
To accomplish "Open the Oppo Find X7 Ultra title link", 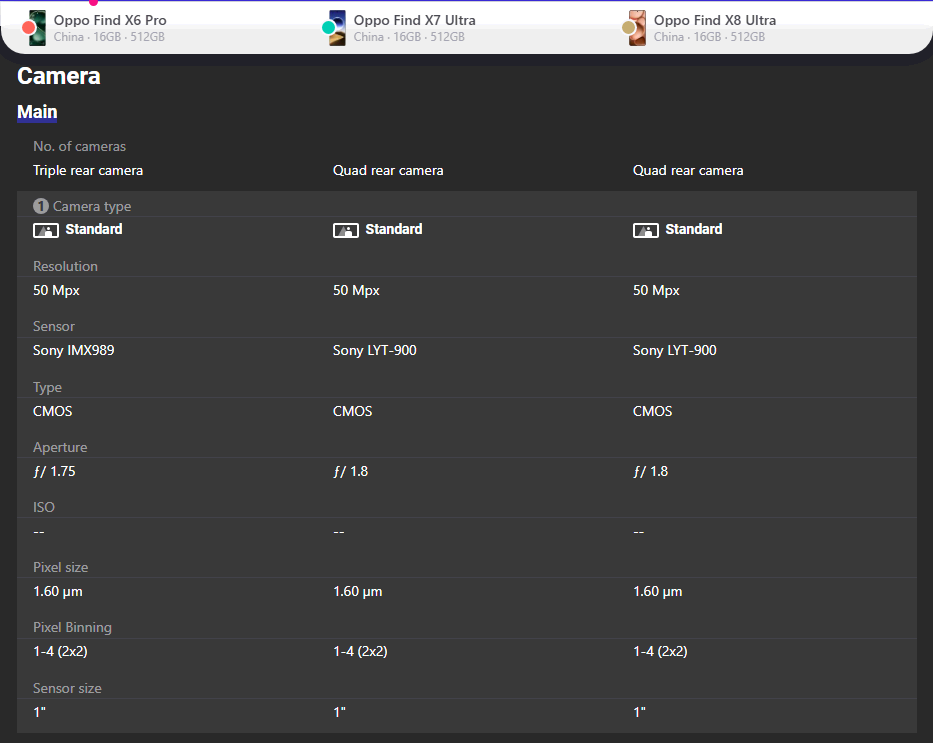I will tap(415, 20).
